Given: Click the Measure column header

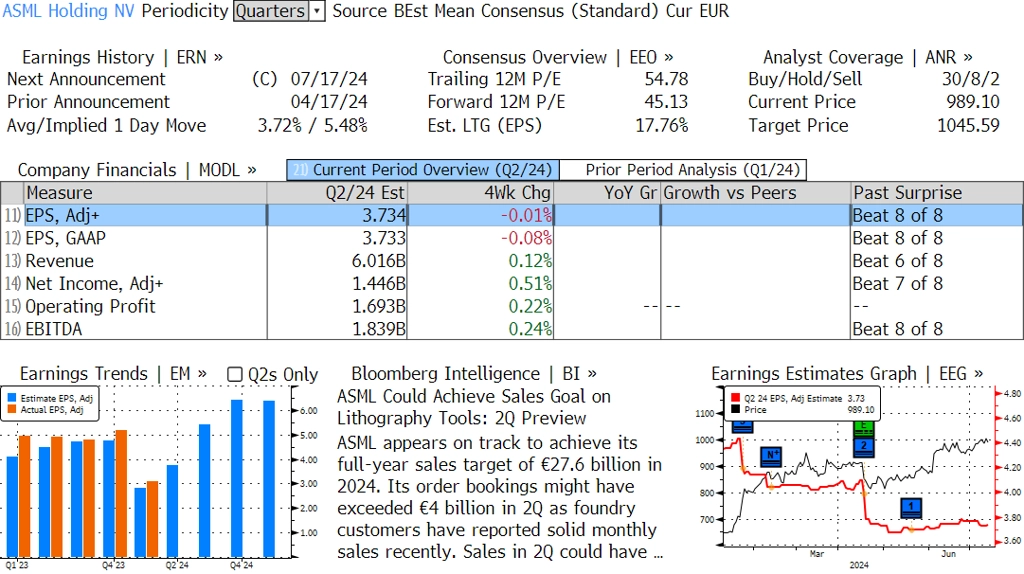Looking at the screenshot, I should click(145, 193).
